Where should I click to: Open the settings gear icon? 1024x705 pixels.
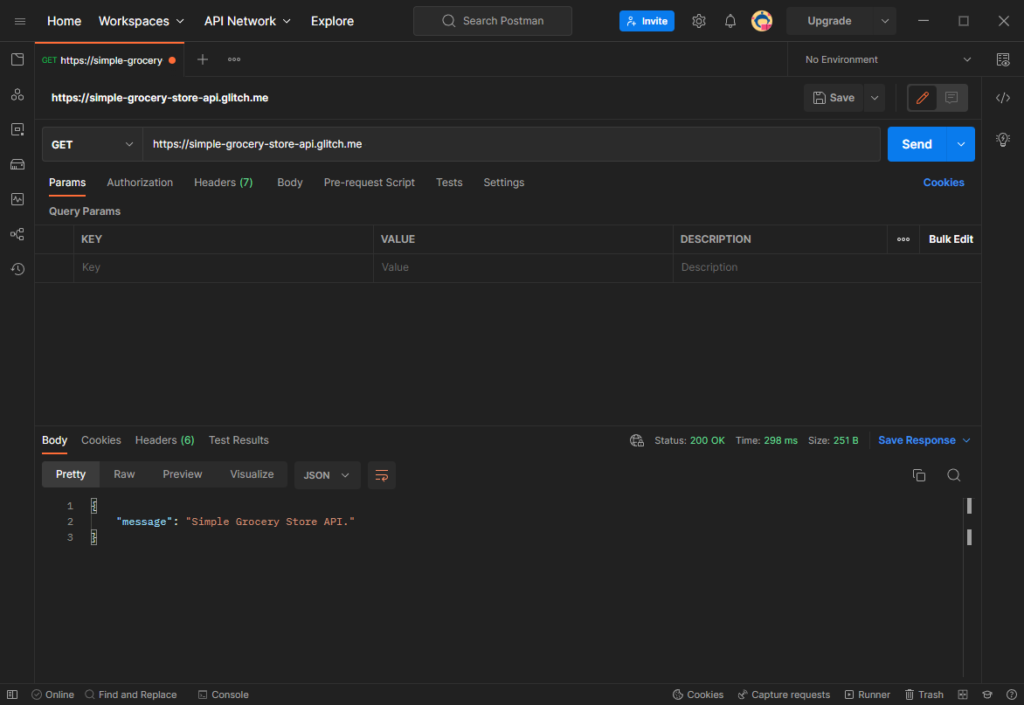pos(699,21)
